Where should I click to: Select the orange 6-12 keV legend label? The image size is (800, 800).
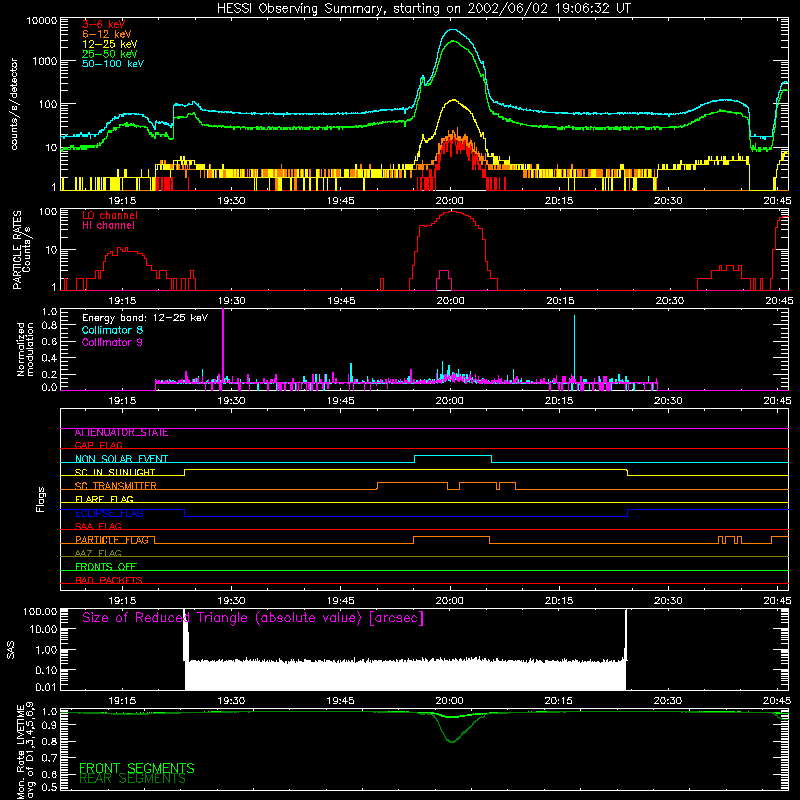[x=107, y=34]
